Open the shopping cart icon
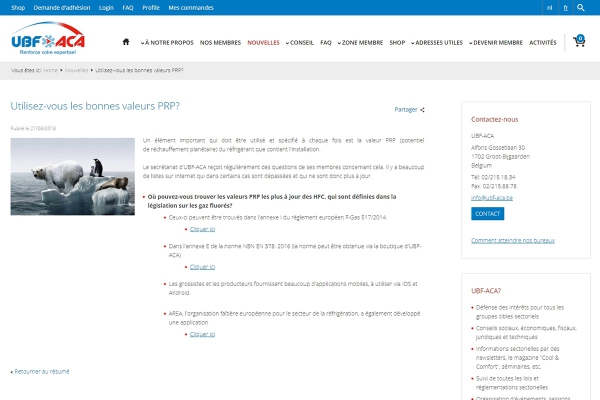600x400 pixels. pos(579,41)
